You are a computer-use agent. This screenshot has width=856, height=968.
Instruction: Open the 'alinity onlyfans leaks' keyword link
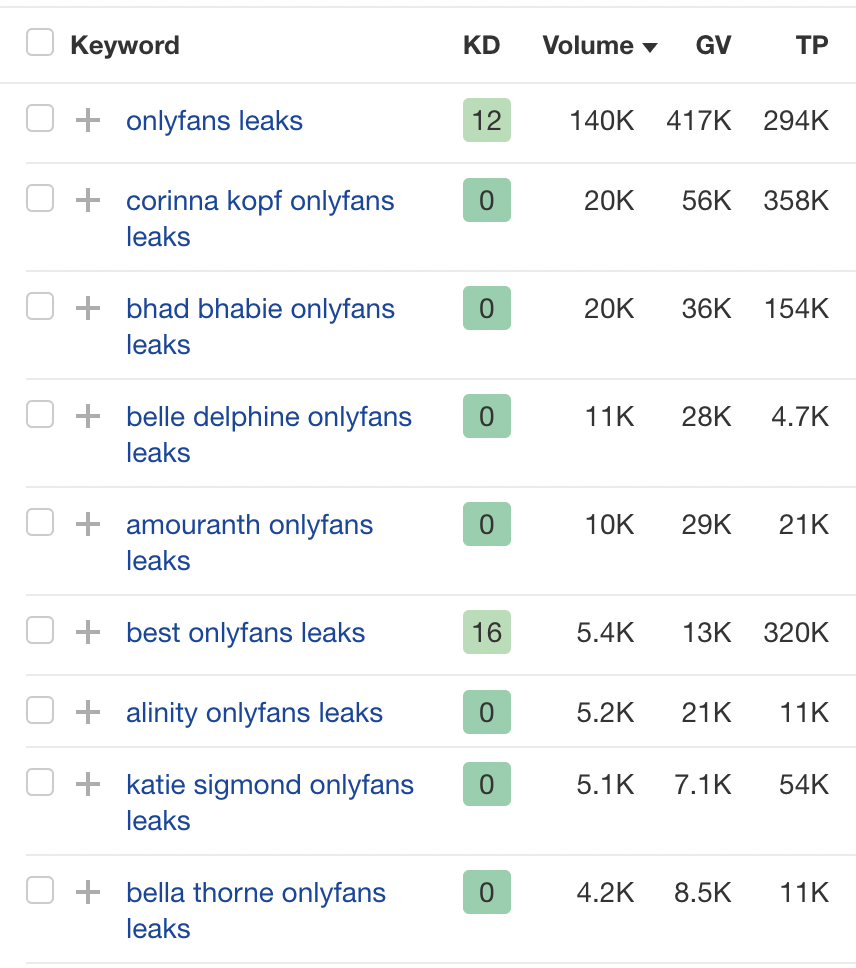pyautogui.click(x=254, y=713)
